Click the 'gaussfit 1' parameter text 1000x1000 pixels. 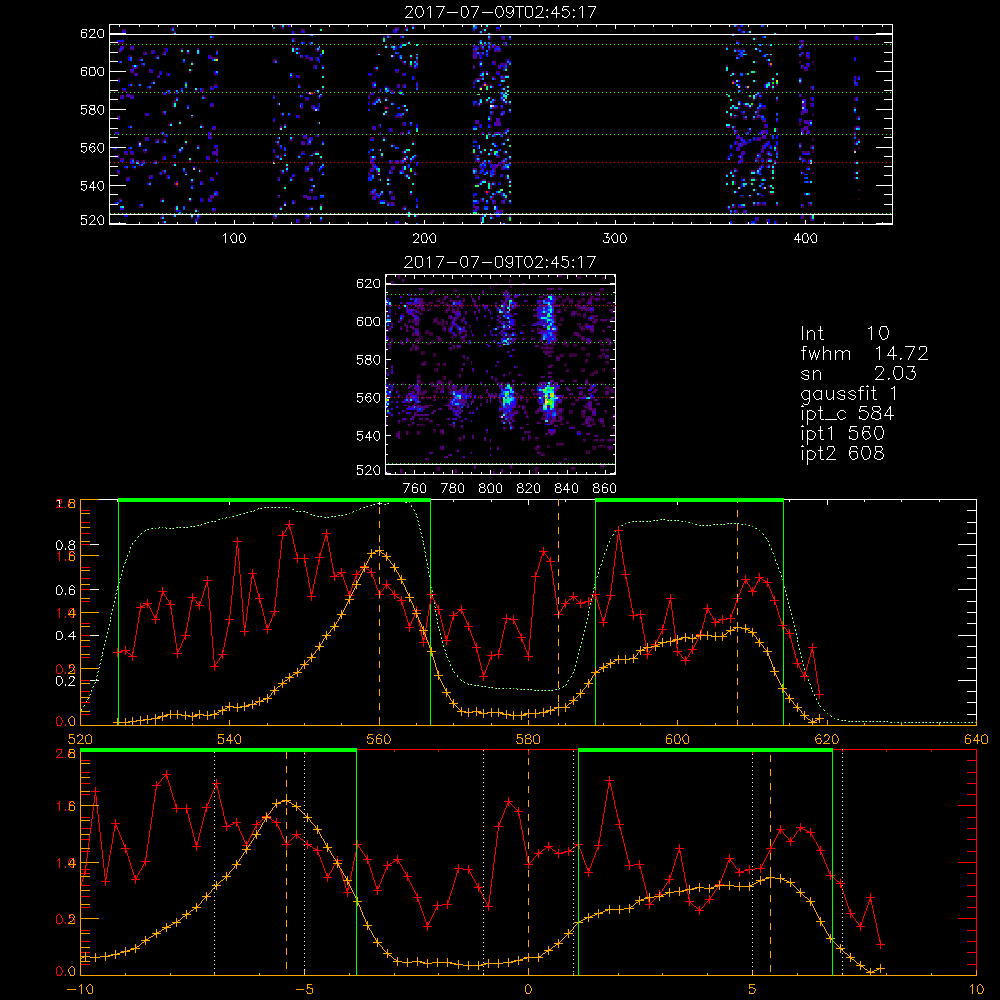849,393
